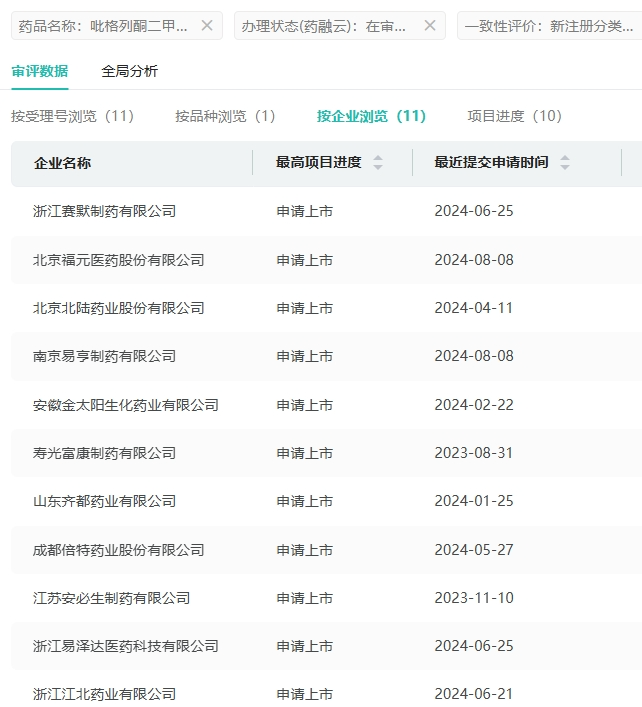
Task: Select the 审评数据 tab
Action: 40,71
